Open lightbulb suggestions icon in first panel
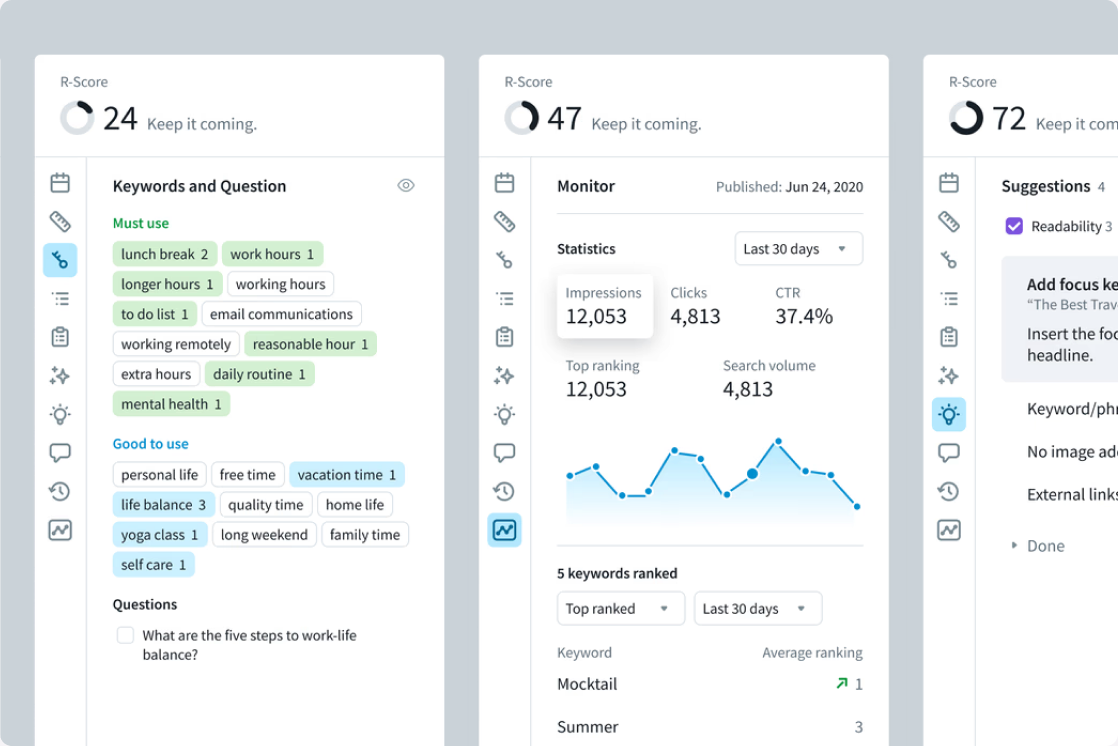Image resolution: width=1118 pixels, height=746 pixels. click(x=60, y=414)
